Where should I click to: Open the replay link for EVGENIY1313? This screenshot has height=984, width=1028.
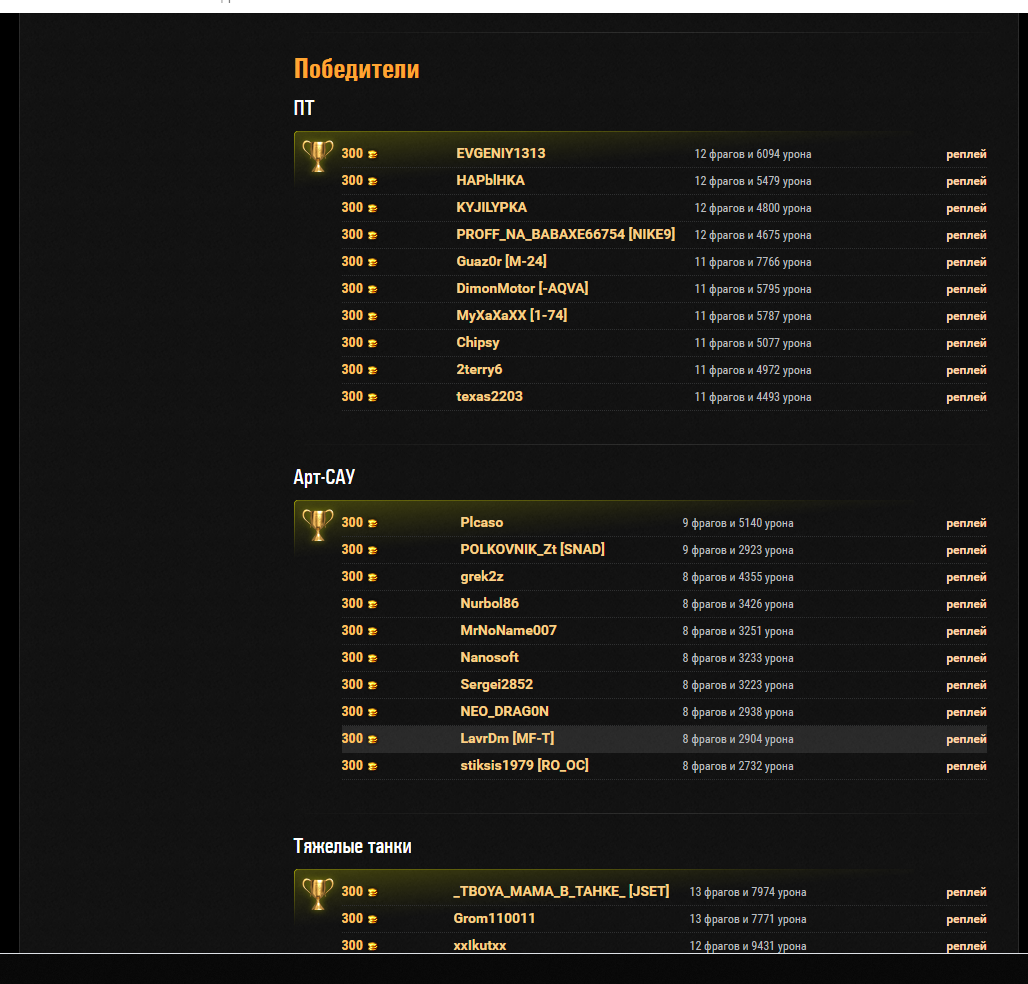(966, 154)
